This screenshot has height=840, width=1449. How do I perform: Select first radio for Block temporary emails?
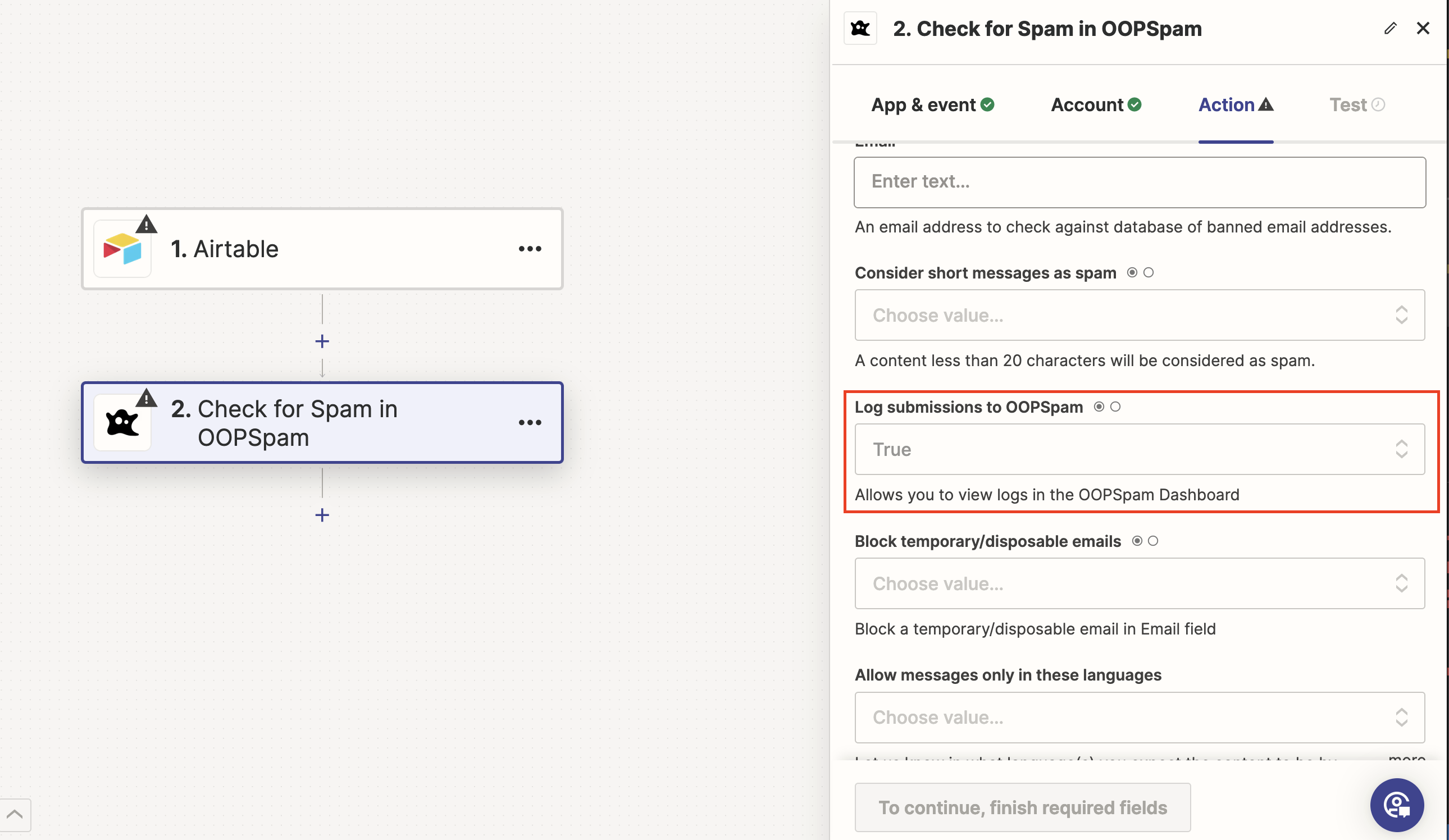(1137, 541)
